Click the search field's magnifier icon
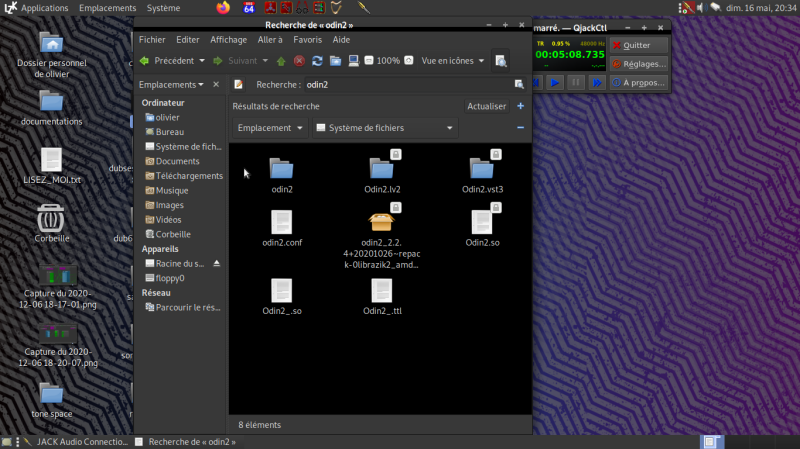800x449 pixels. pos(519,85)
